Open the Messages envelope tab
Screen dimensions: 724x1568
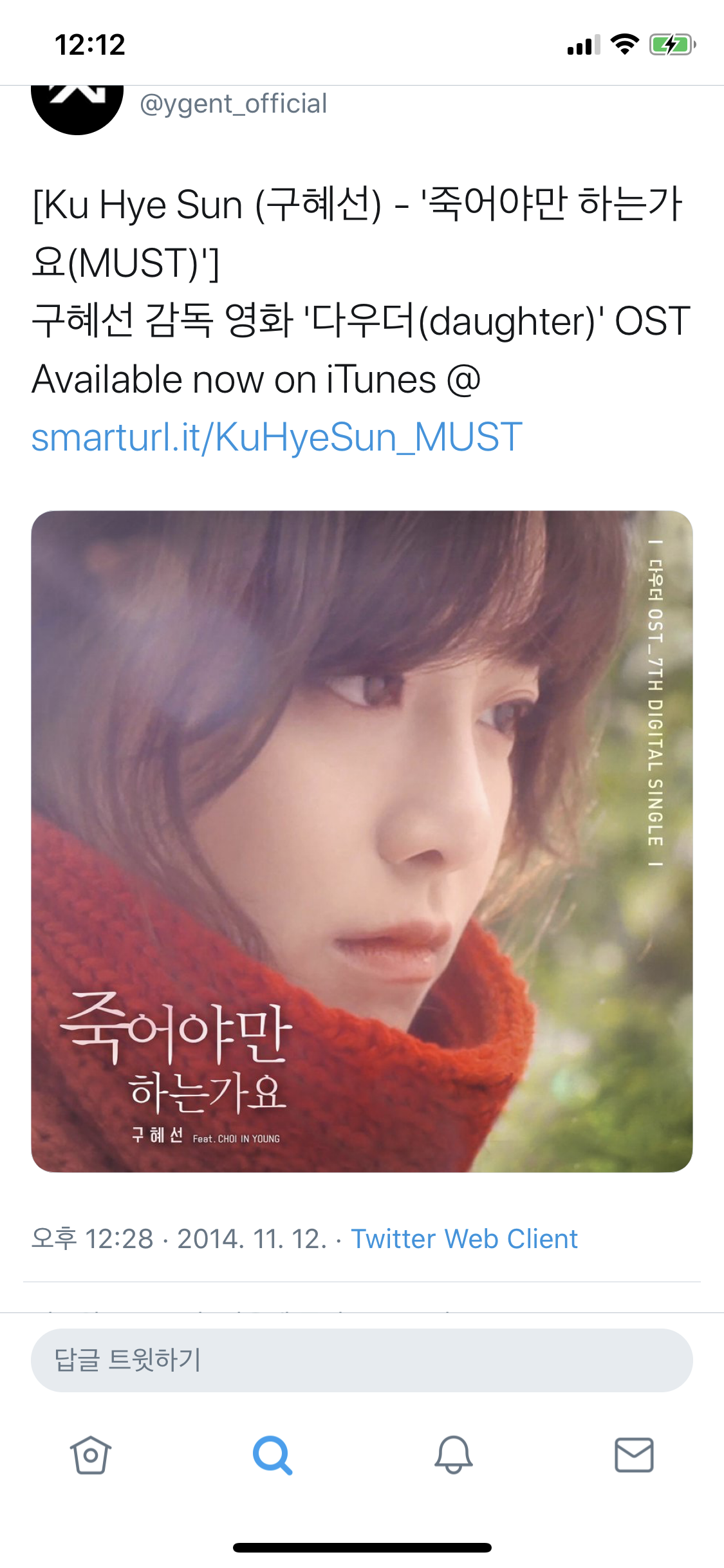coord(635,1455)
